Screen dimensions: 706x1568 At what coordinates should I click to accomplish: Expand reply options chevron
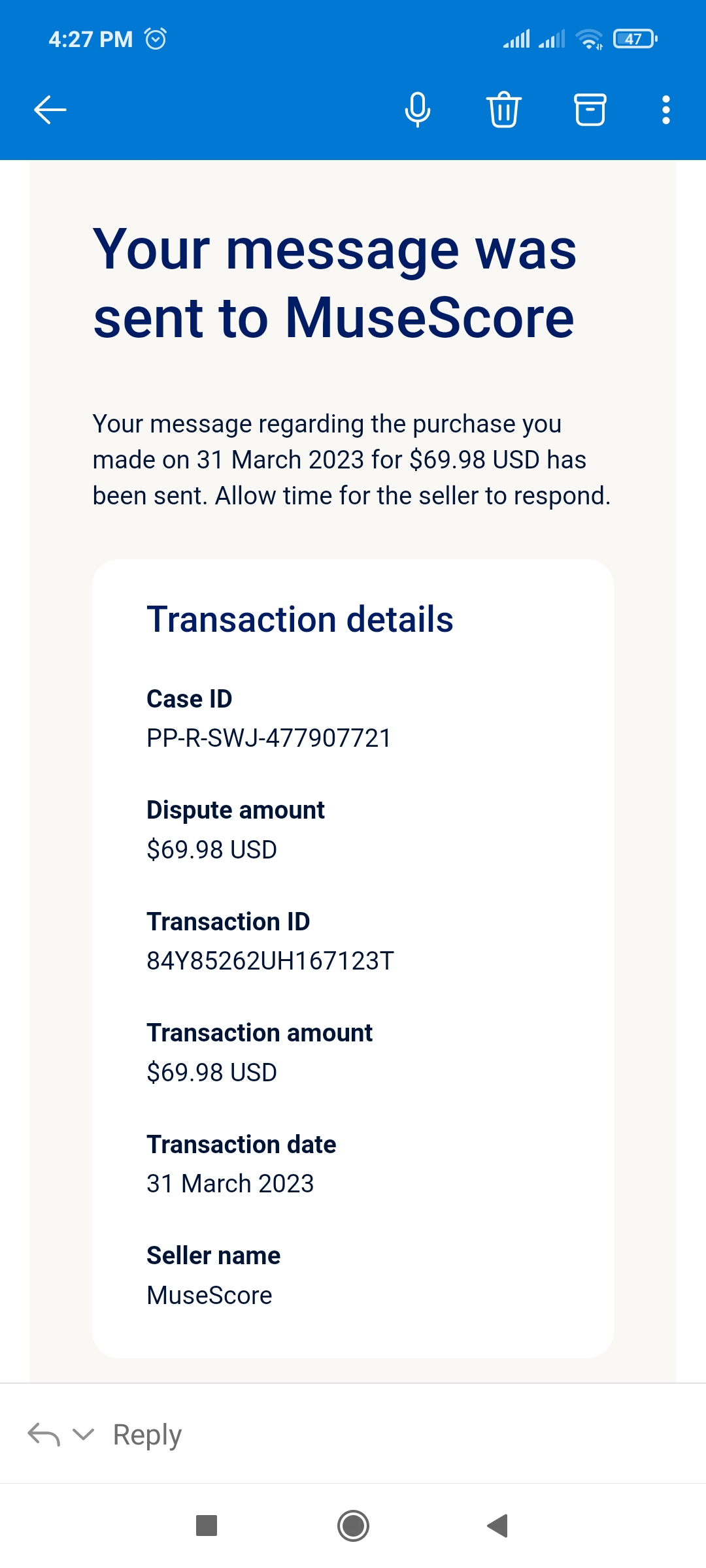click(83, 1435)
